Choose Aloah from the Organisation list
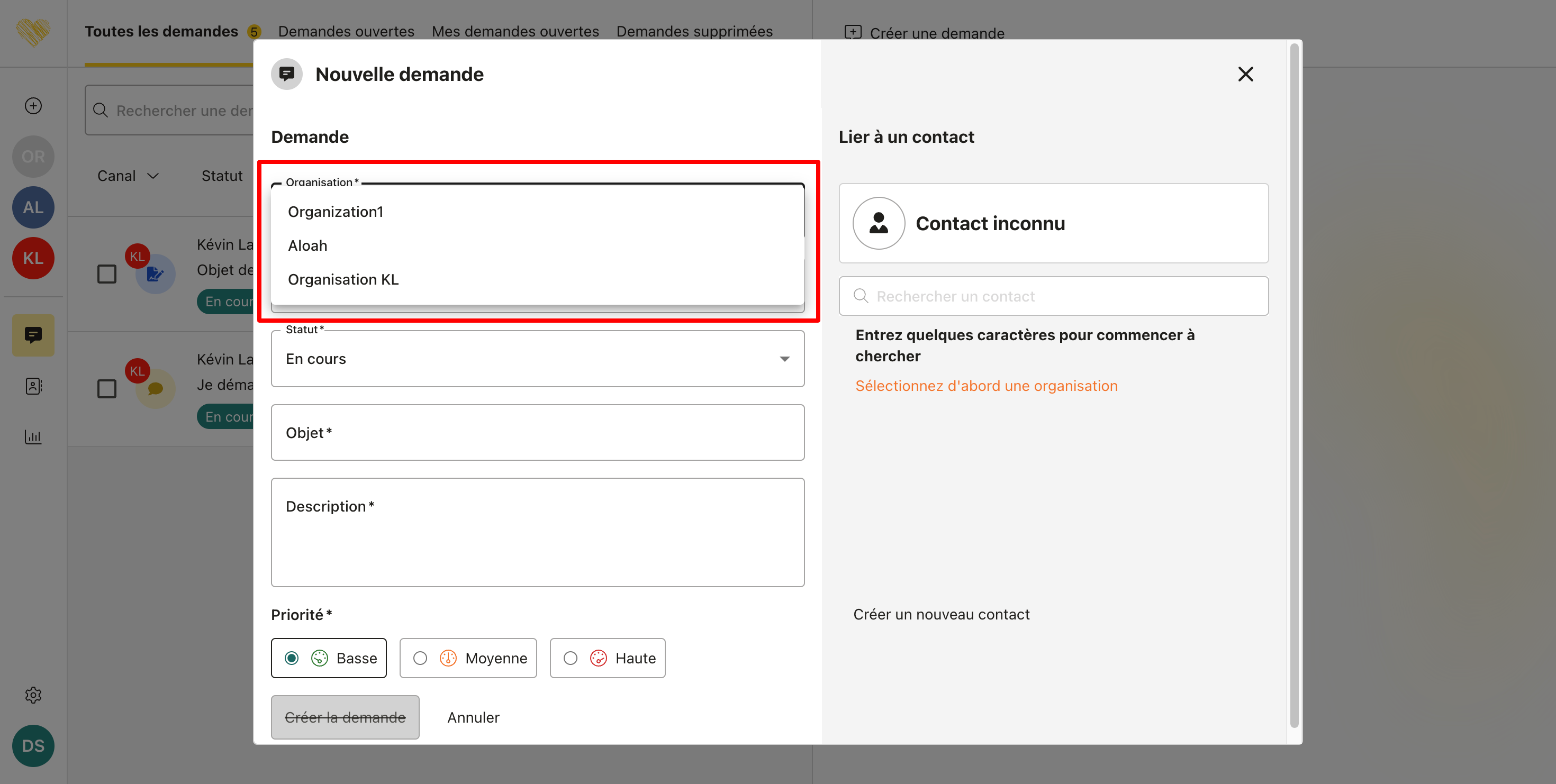This screenshot has width=1556, height=784. tap(307, 245)
